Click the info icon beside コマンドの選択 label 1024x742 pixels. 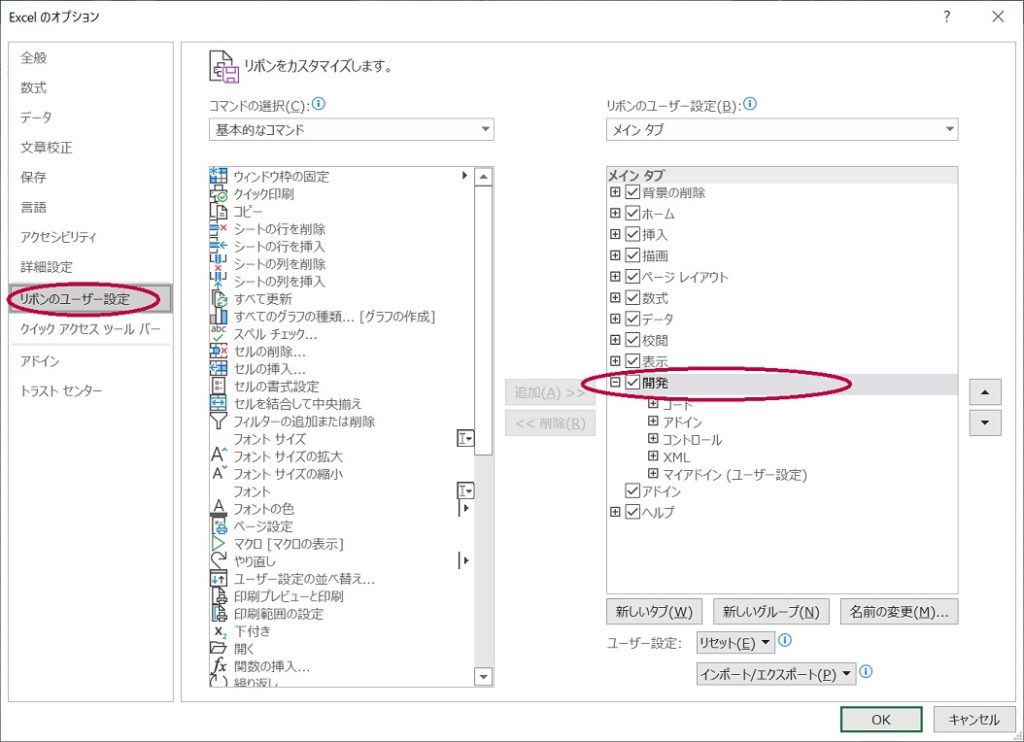(319, 104)
